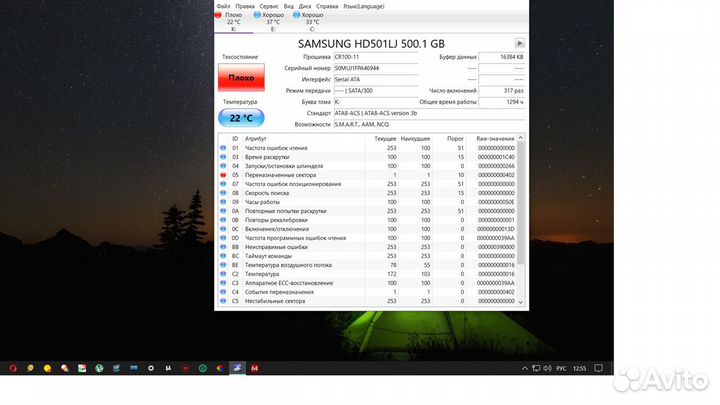The image size is (720, 405).
Task: Click the buffer size 16384 KB field
Action: pyautogui.click(x=501, y=57)
